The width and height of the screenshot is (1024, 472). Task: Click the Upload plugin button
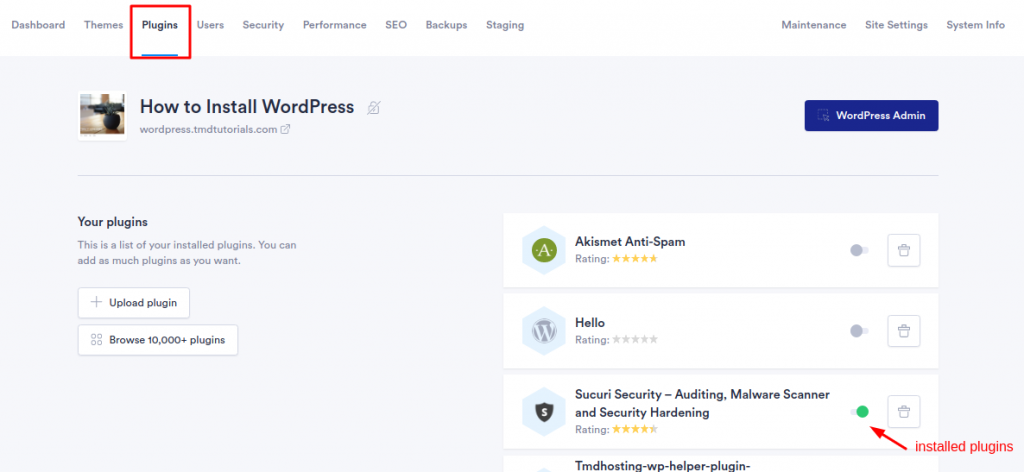coord(134,303)
